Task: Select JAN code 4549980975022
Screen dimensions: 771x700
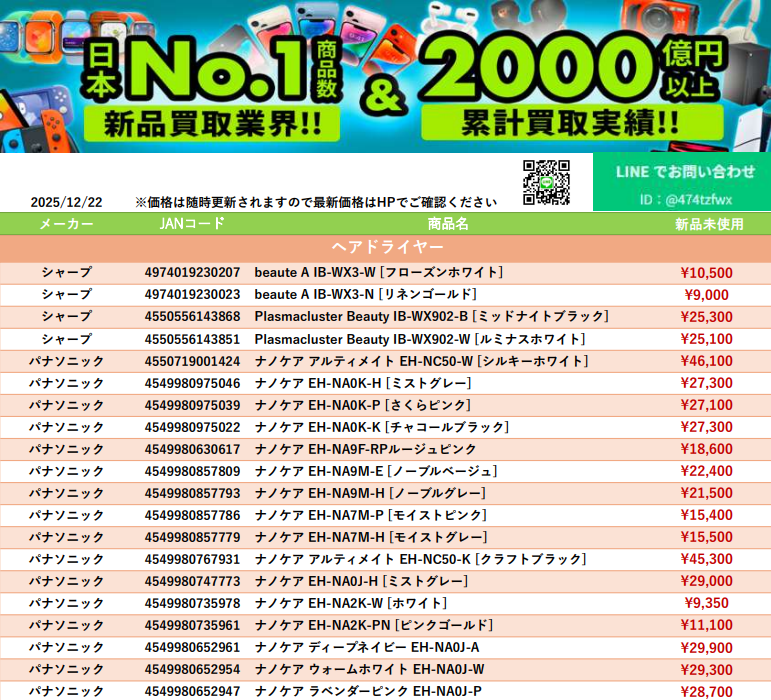Action: [x=192, y=427]
